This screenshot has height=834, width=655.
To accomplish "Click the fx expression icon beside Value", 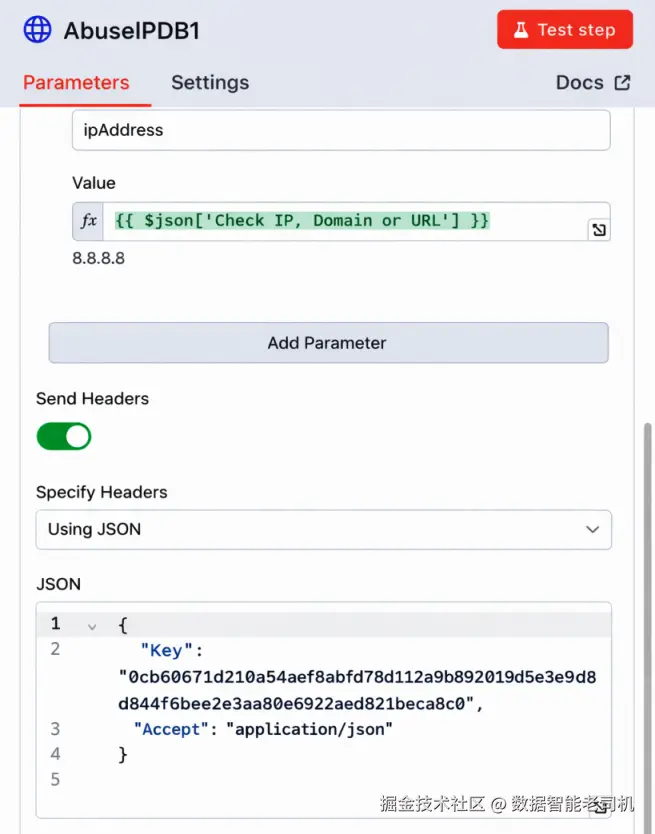I will (x=89, y=221).
